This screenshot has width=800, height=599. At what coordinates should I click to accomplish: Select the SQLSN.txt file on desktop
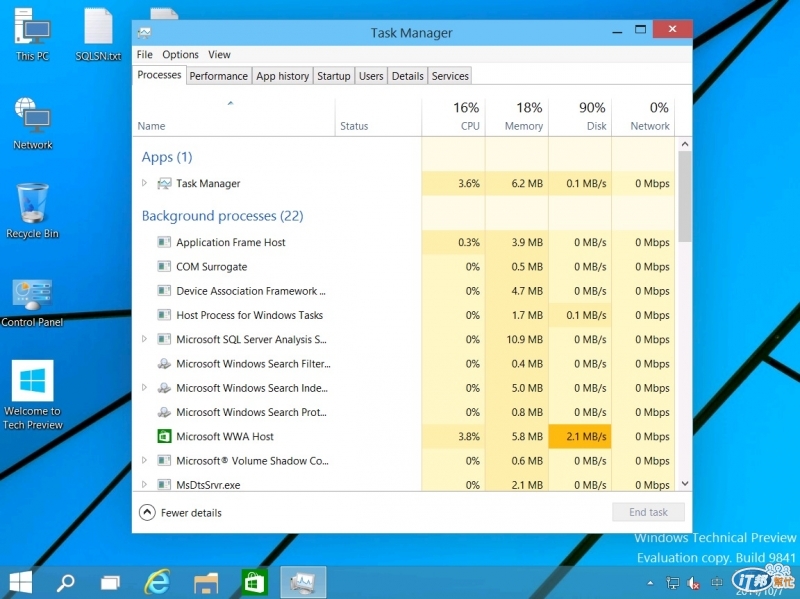98,35
